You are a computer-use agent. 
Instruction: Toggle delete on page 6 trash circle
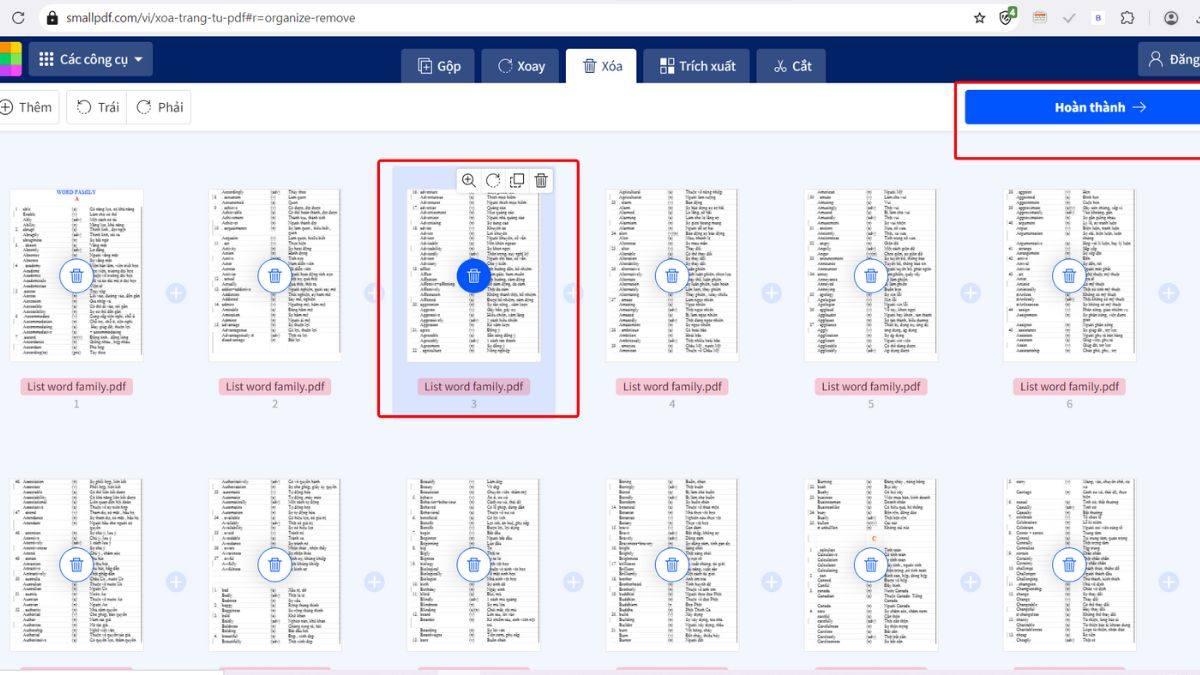pyautogui.click(x=1069, y=276)
